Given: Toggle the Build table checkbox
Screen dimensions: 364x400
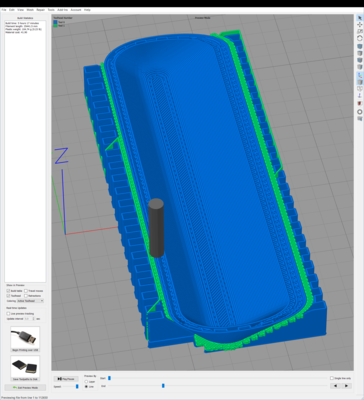Looking at the screenshot, I should pyautogui.click(x=8, y=291).
